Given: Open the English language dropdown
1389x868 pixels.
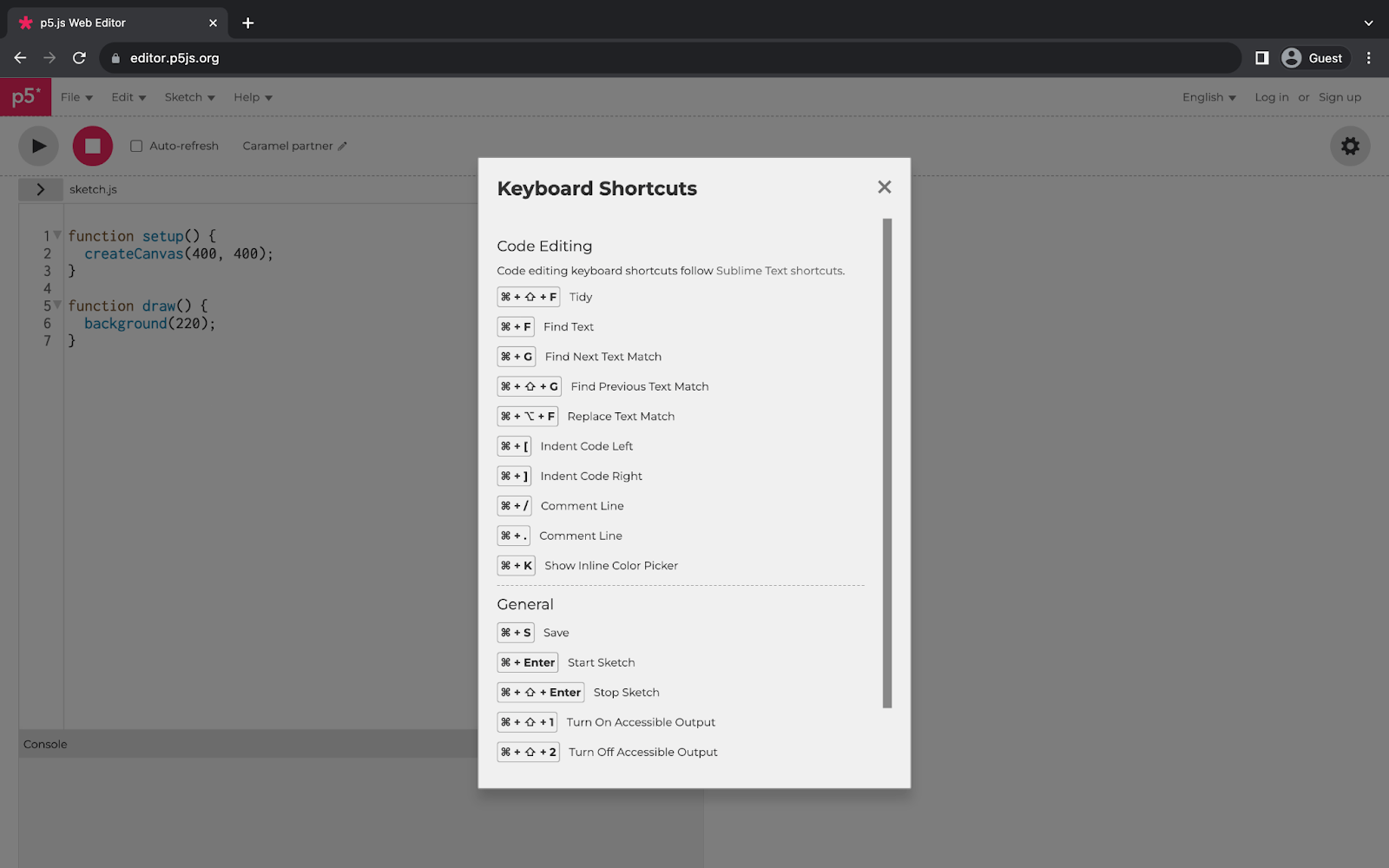Looking at the screenshot, I should tap(1208, 96).
